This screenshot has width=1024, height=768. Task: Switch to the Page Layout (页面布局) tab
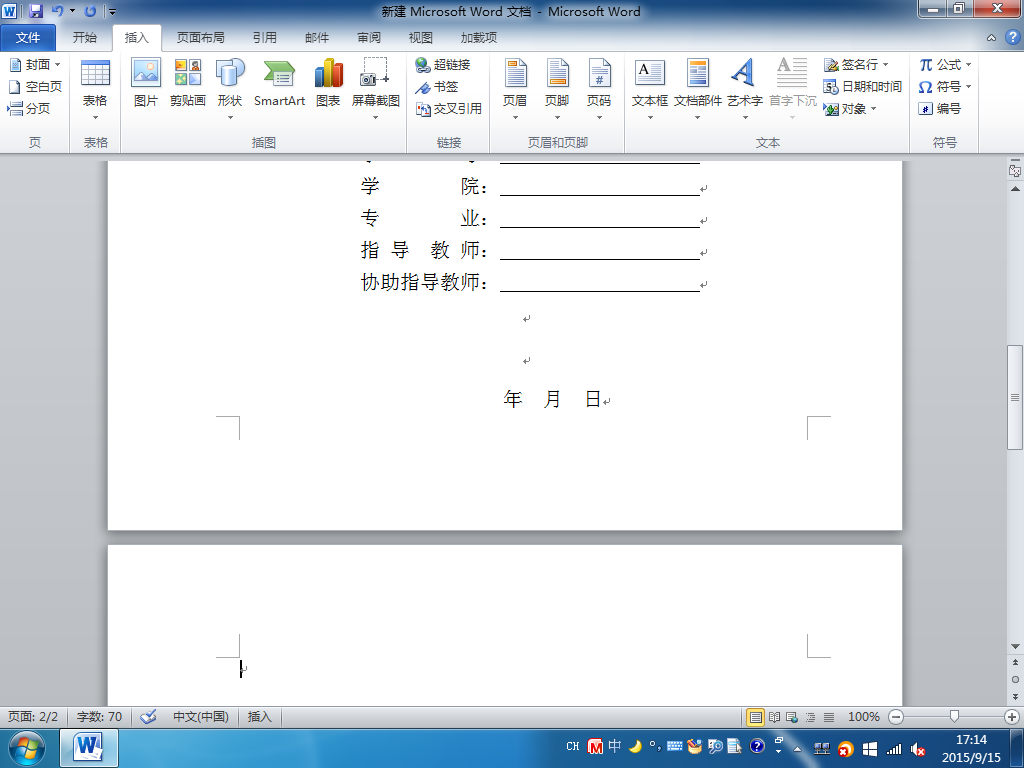click(200, 37)
